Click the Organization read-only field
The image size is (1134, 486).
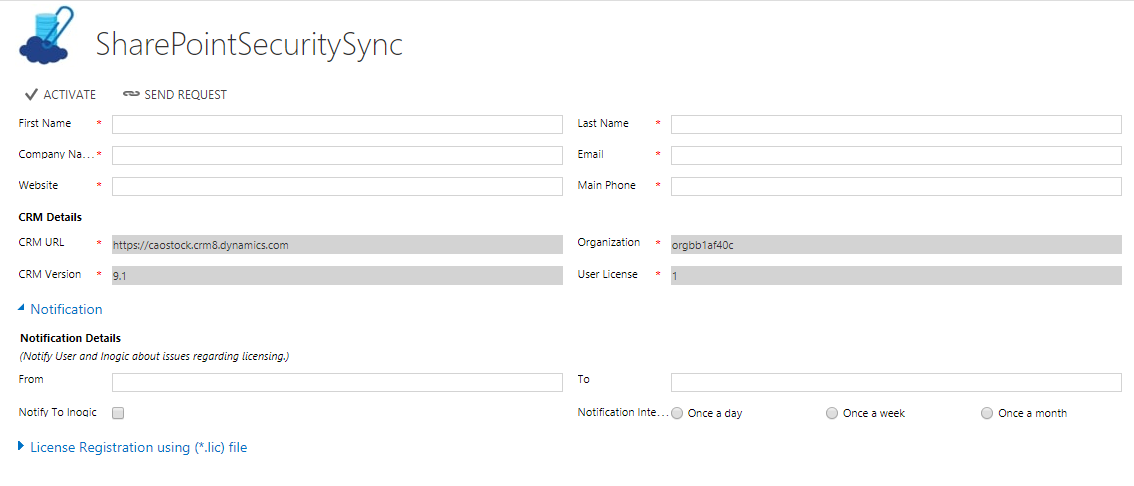click(896, 244)
